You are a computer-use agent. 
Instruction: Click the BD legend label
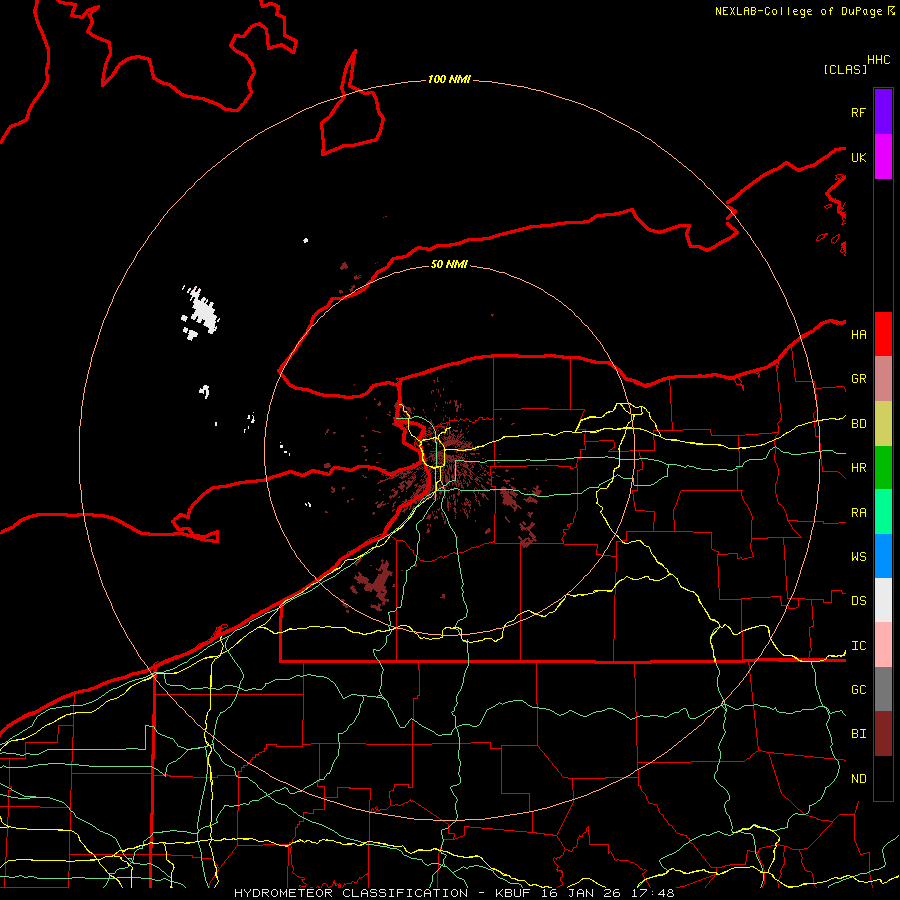[x=858, y=424]
